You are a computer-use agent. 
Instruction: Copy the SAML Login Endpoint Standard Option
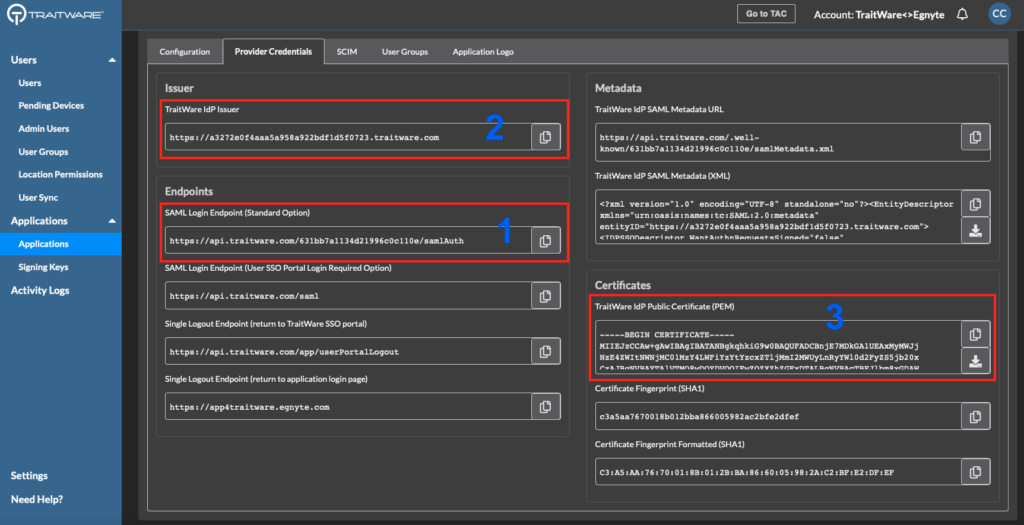545,240
